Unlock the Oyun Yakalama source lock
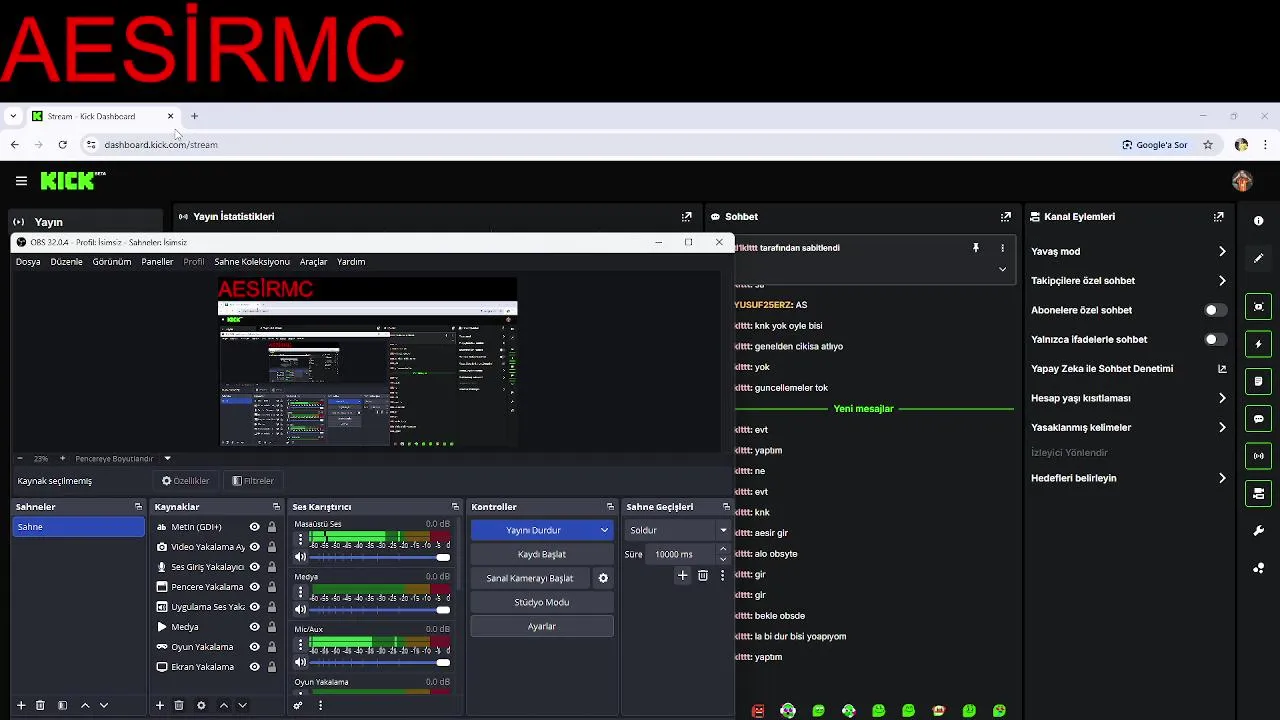The image size is (1280, 720). tap(271, 647)
